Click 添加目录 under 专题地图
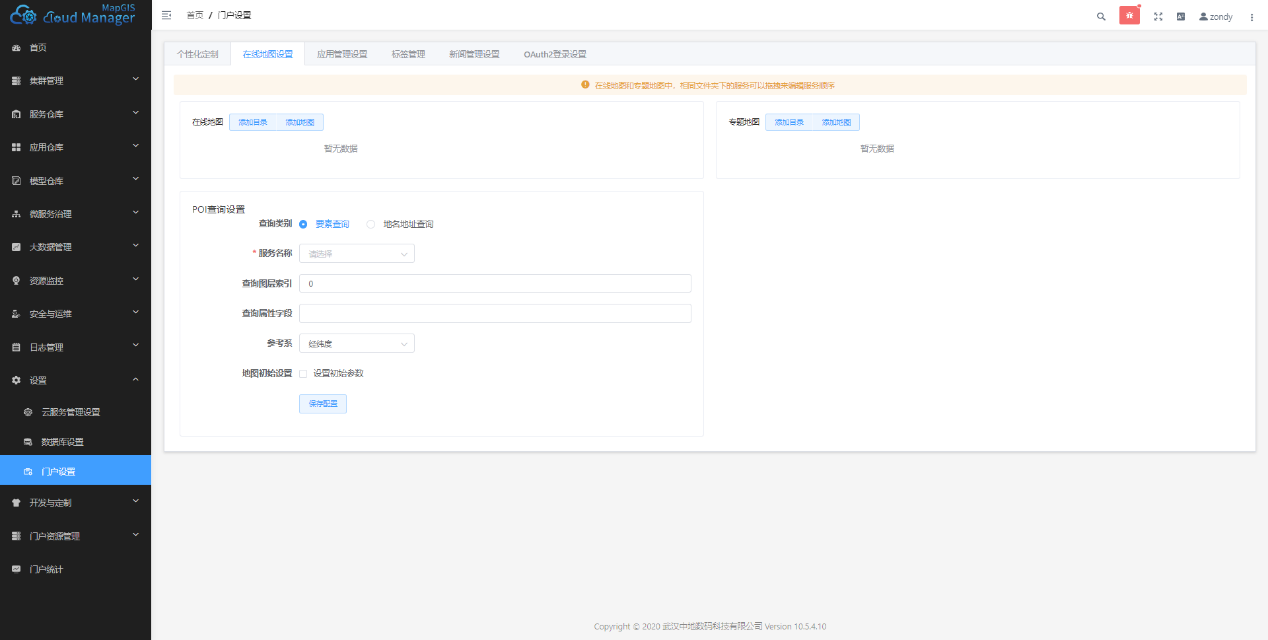Viewport: 1268px width, 640px height. pyautogui.click(x=789, y=122)
